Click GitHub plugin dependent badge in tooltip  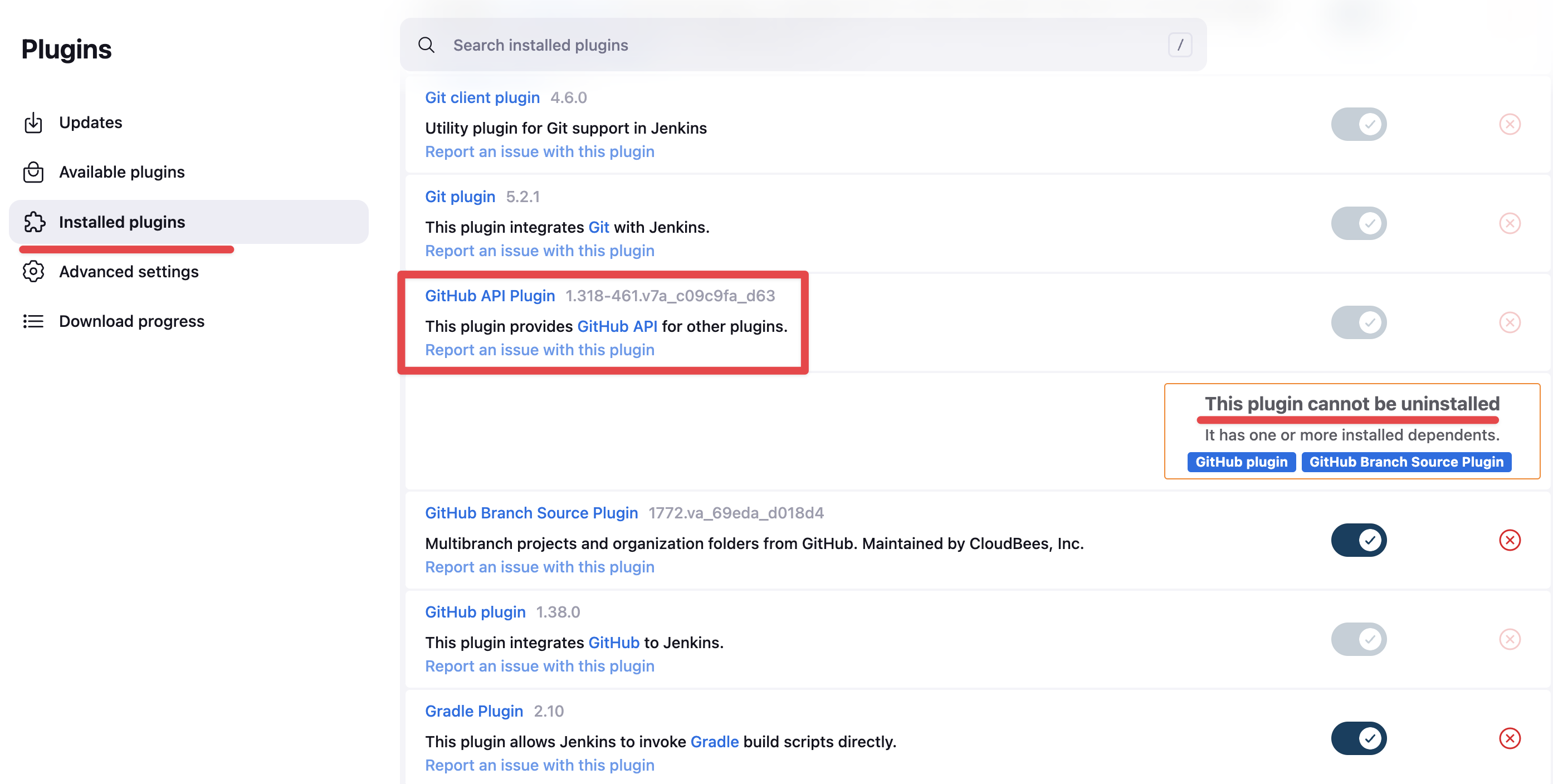pos(1241,462)
